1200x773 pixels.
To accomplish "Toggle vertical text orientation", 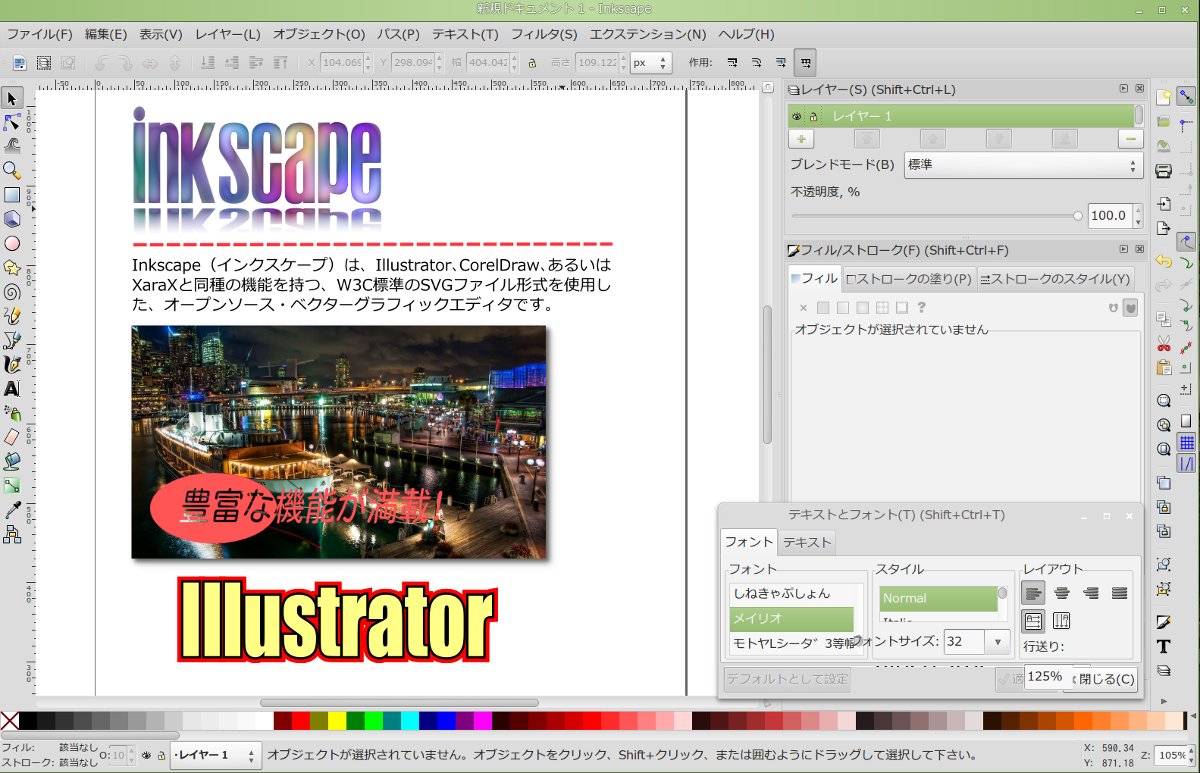I will point(1062,621).
